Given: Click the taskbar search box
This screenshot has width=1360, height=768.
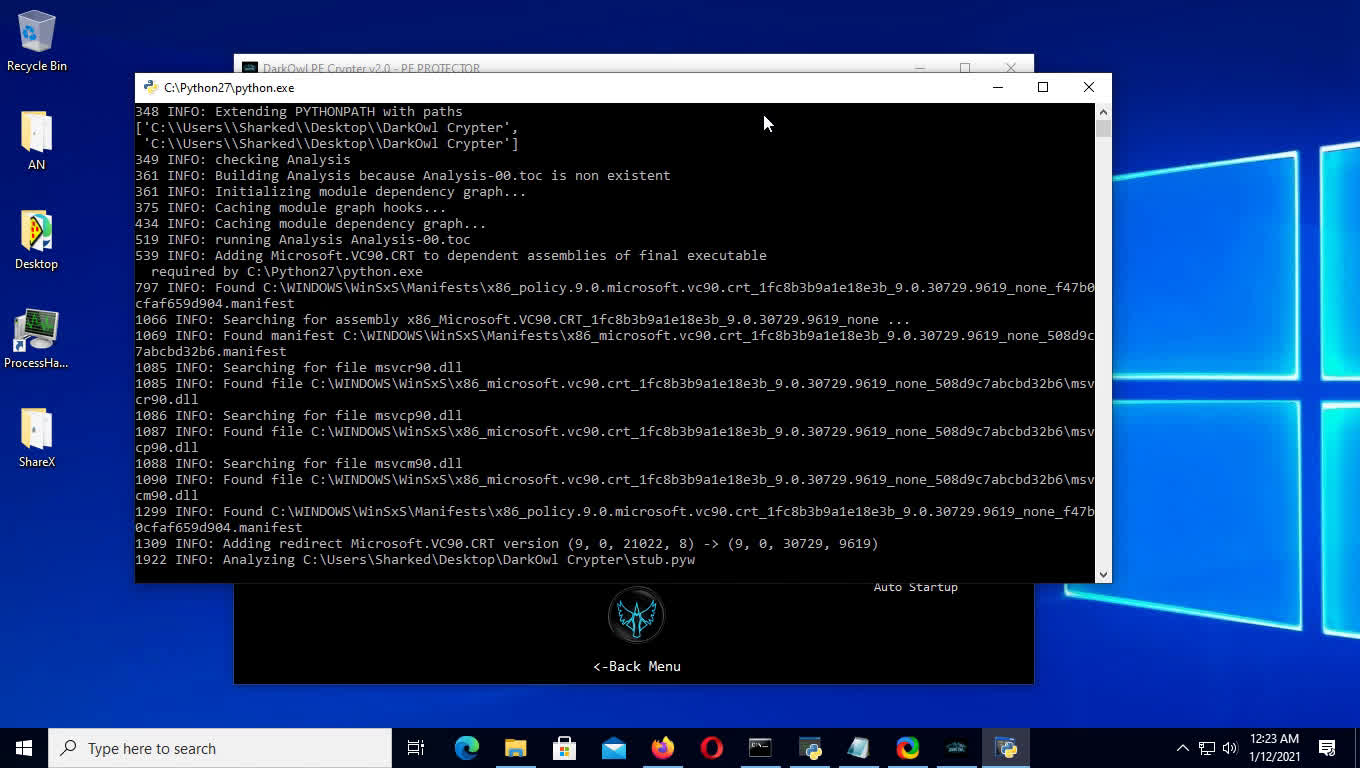Looking at the screenshot, I should click(x=220, y=748).
